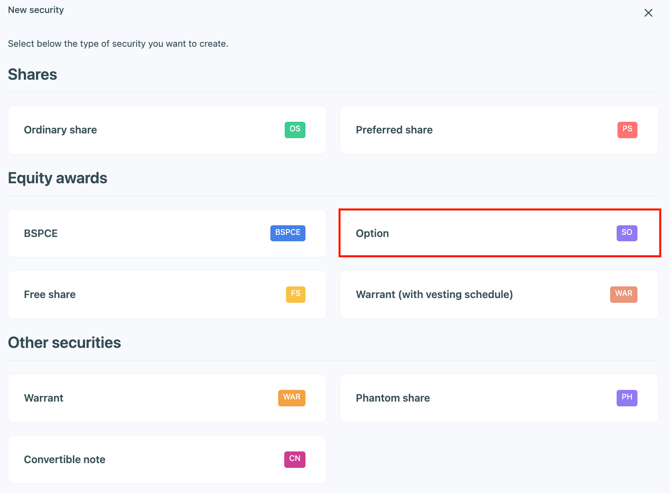Choose the Free share label

tap(50, 295)
